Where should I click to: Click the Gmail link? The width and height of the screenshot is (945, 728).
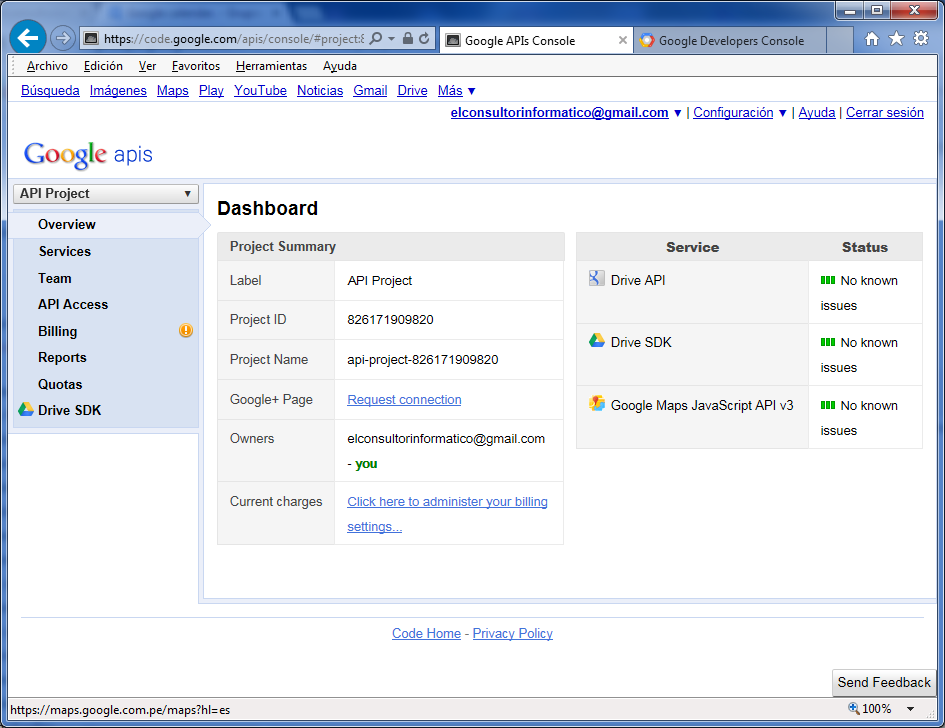(370, 90)
